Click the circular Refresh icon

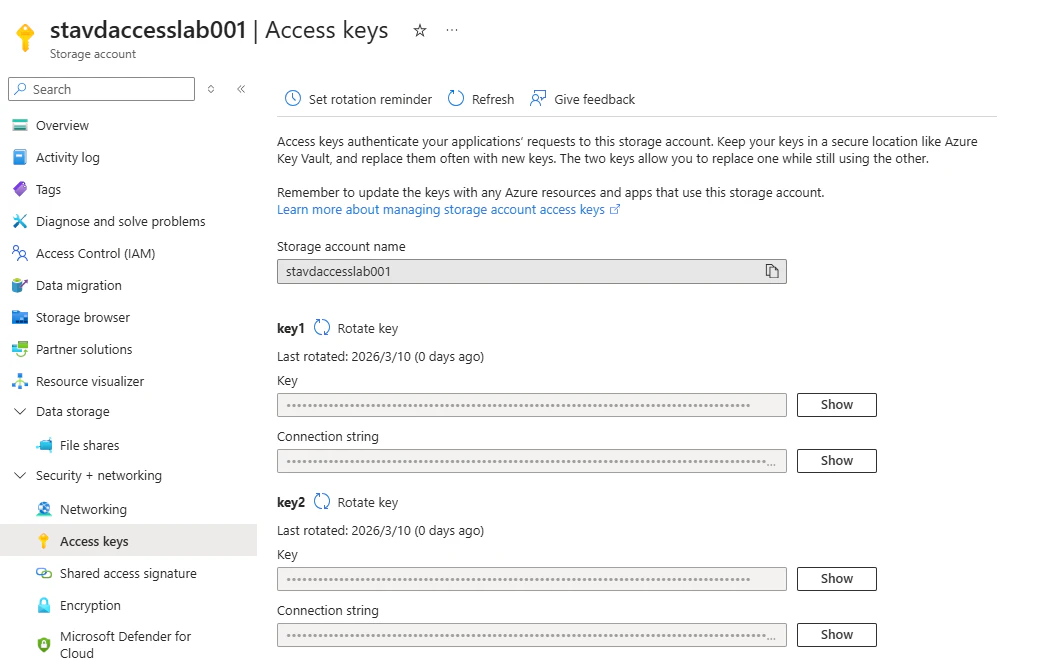(x=456, y=98)
